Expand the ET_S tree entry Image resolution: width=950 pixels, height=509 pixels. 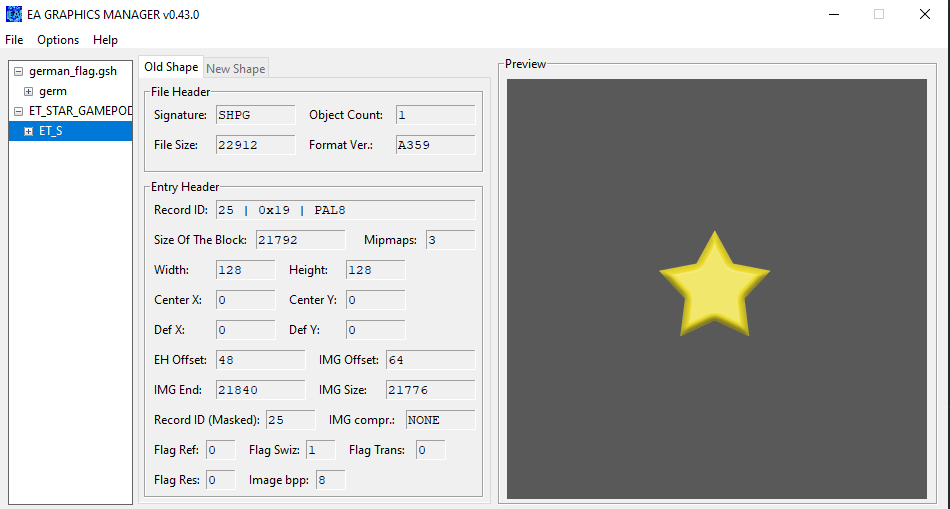tap(28, 131)
